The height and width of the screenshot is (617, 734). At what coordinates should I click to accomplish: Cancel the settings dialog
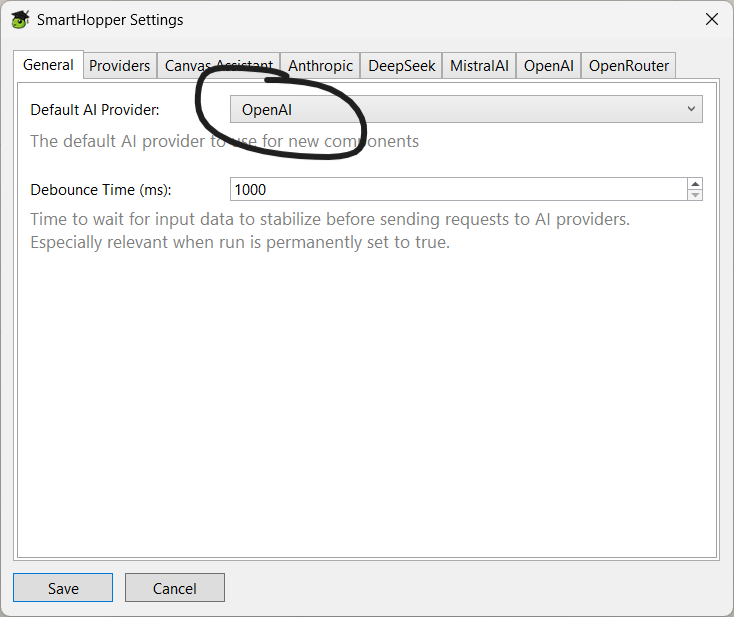[175, 588]
